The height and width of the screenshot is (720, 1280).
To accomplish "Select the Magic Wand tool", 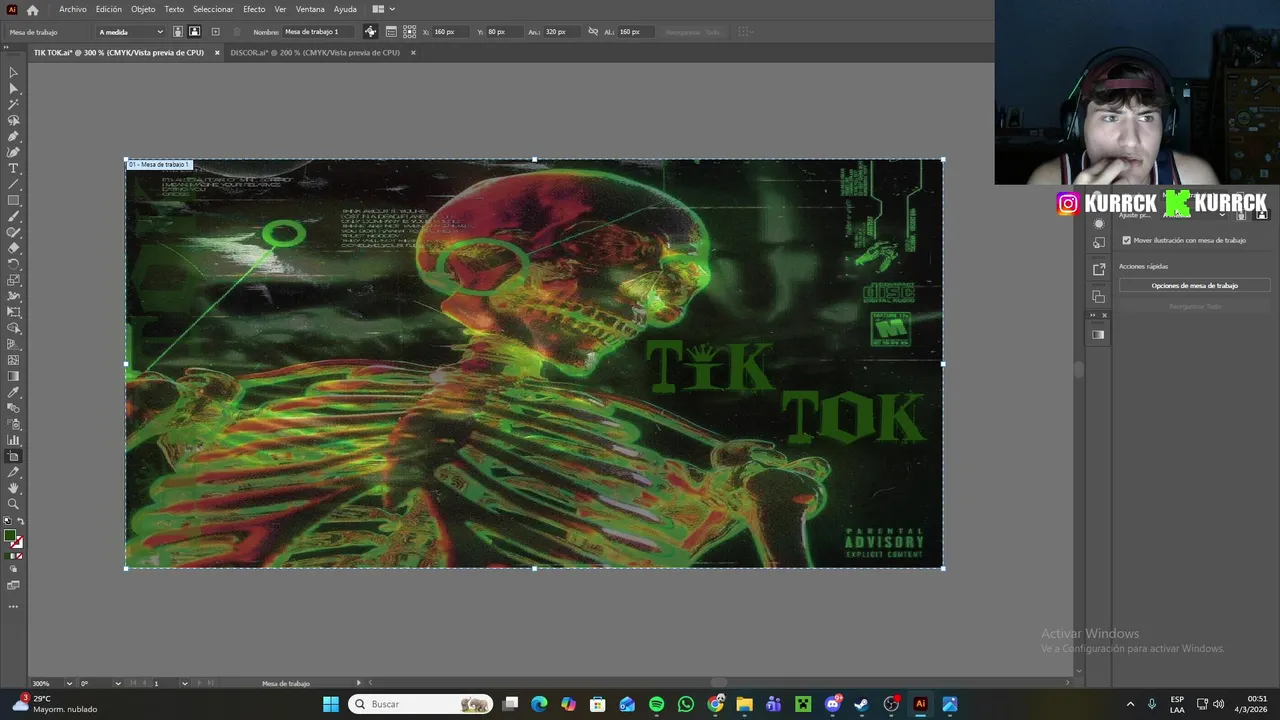I will pyautogui.click(x=13, y=105).
